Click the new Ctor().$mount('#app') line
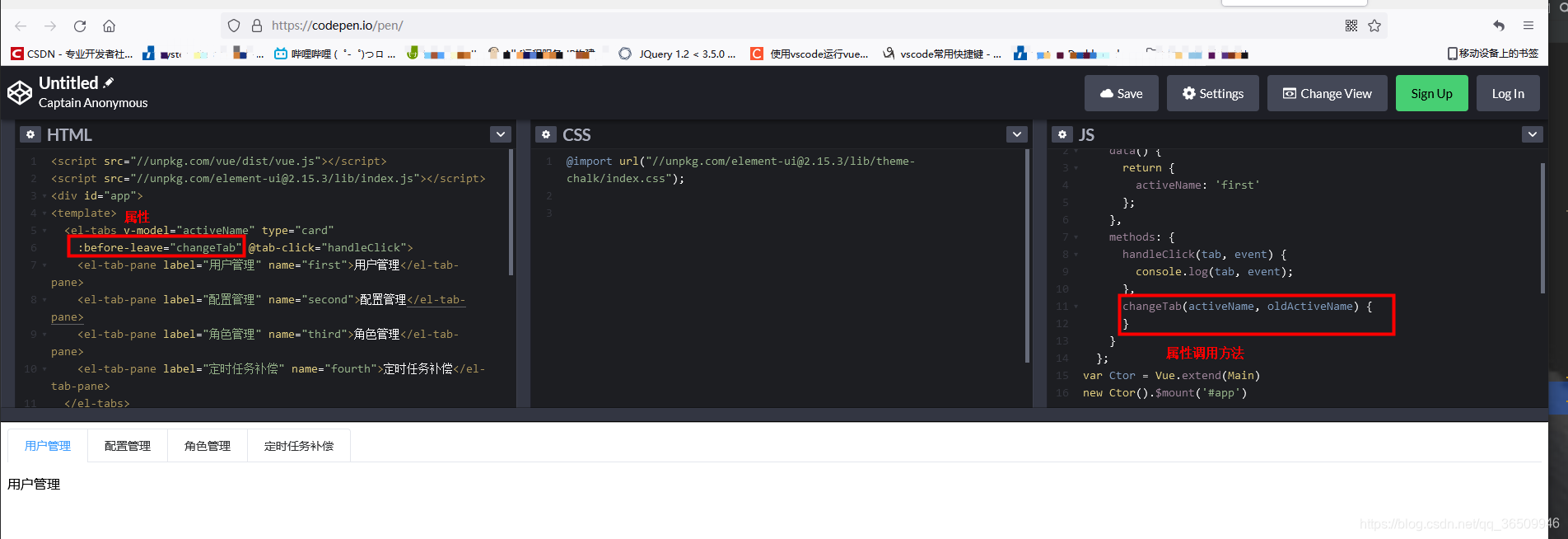This screenshot has height=539, width=1568. pos(1164,393)
